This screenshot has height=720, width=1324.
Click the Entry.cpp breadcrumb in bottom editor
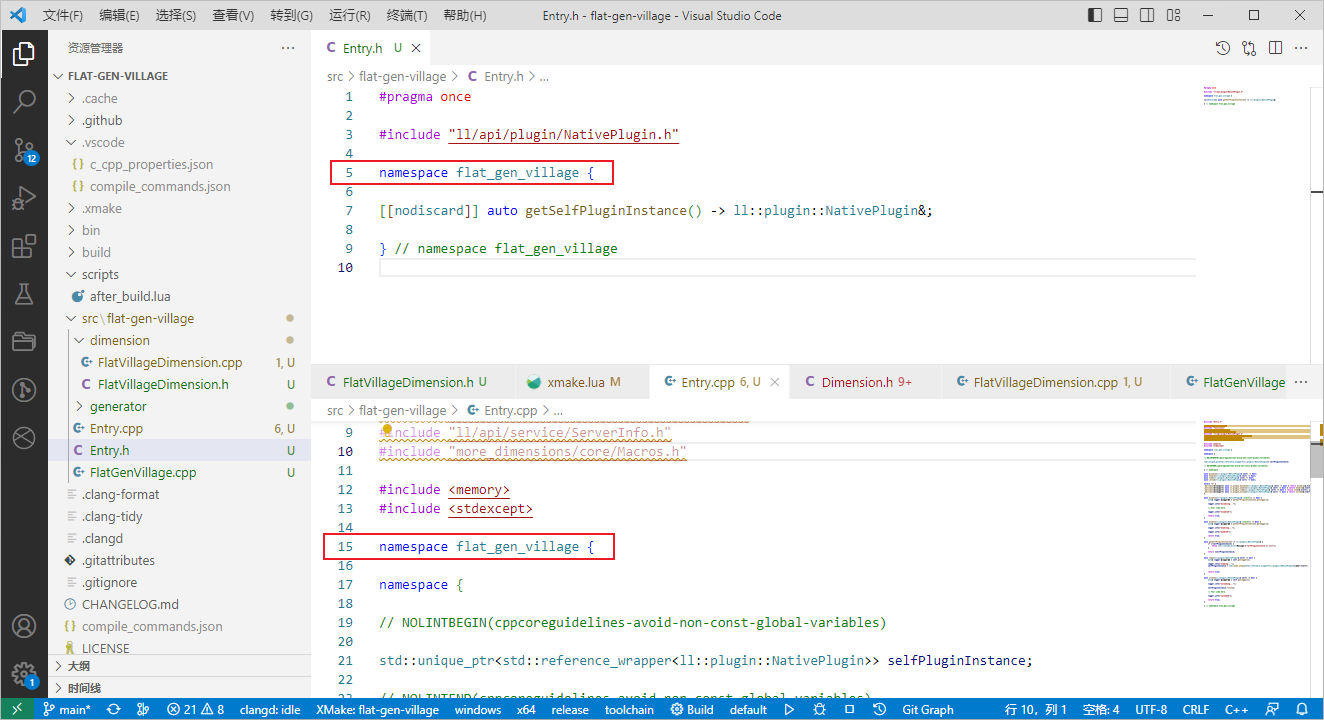(501, 410)
